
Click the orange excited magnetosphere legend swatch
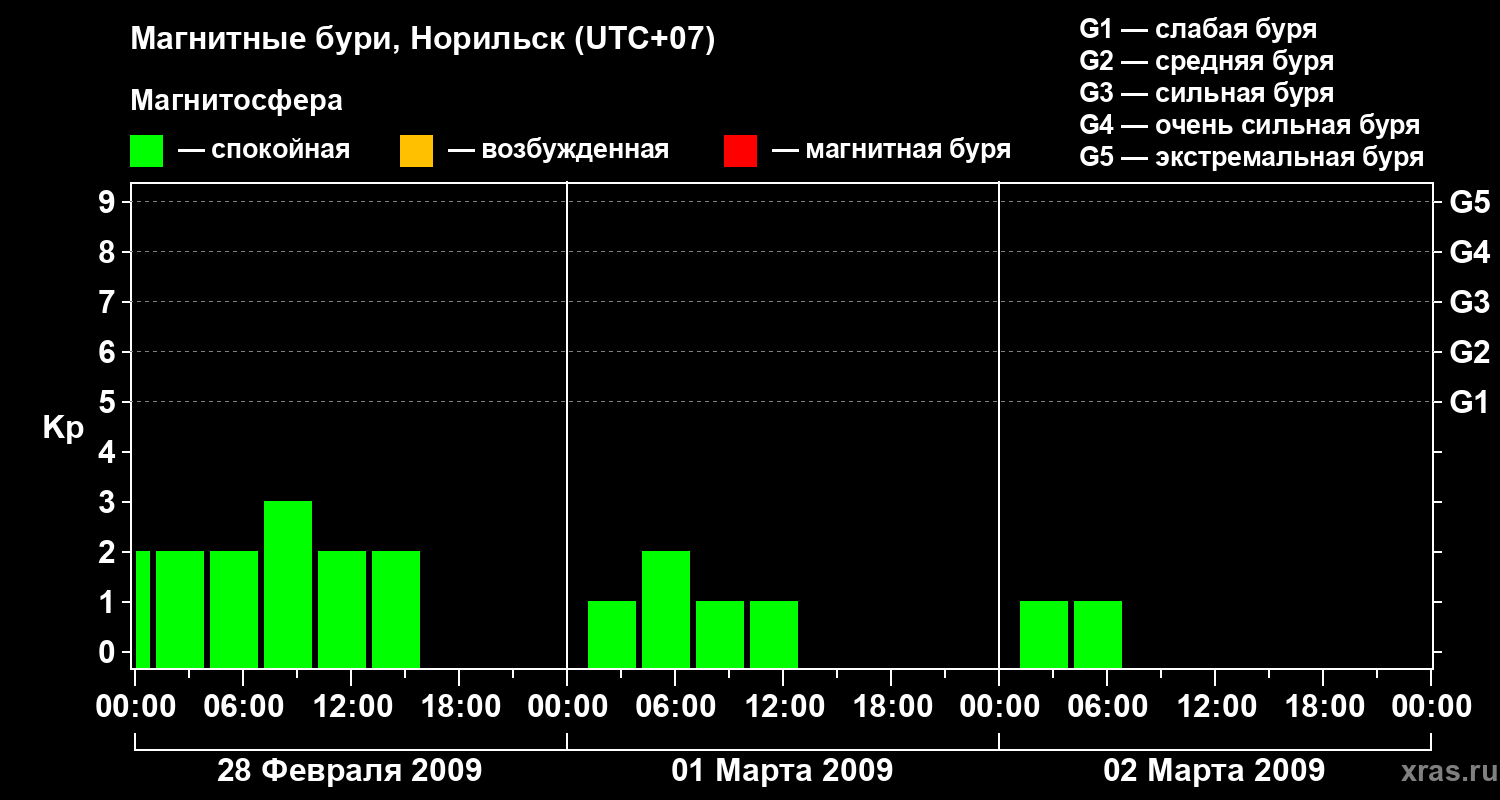(x=416, y=151)
